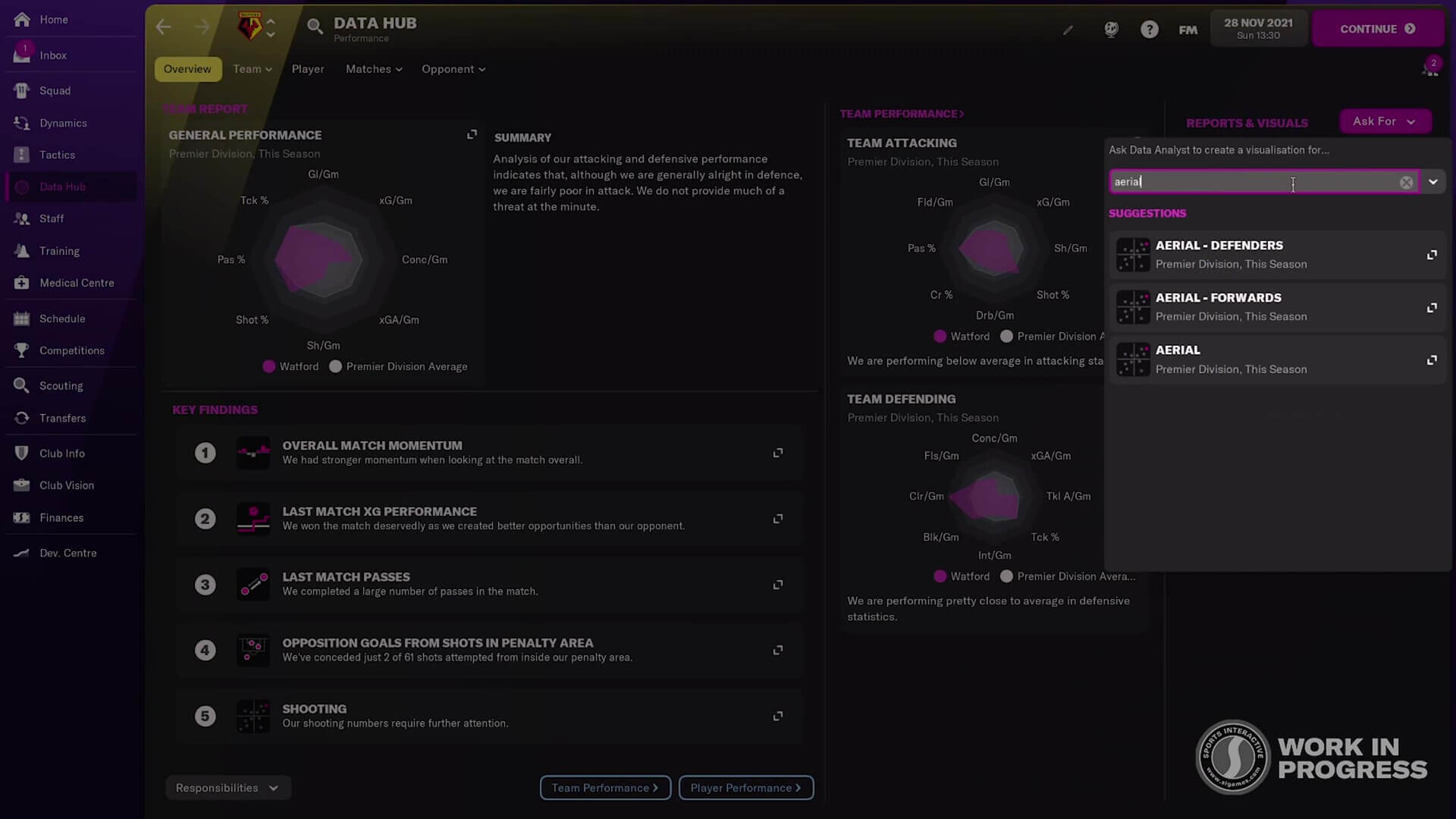1456x819 pixels.
Task: Open the Inbox sidebar icon
Action: (x=22, y=55)
